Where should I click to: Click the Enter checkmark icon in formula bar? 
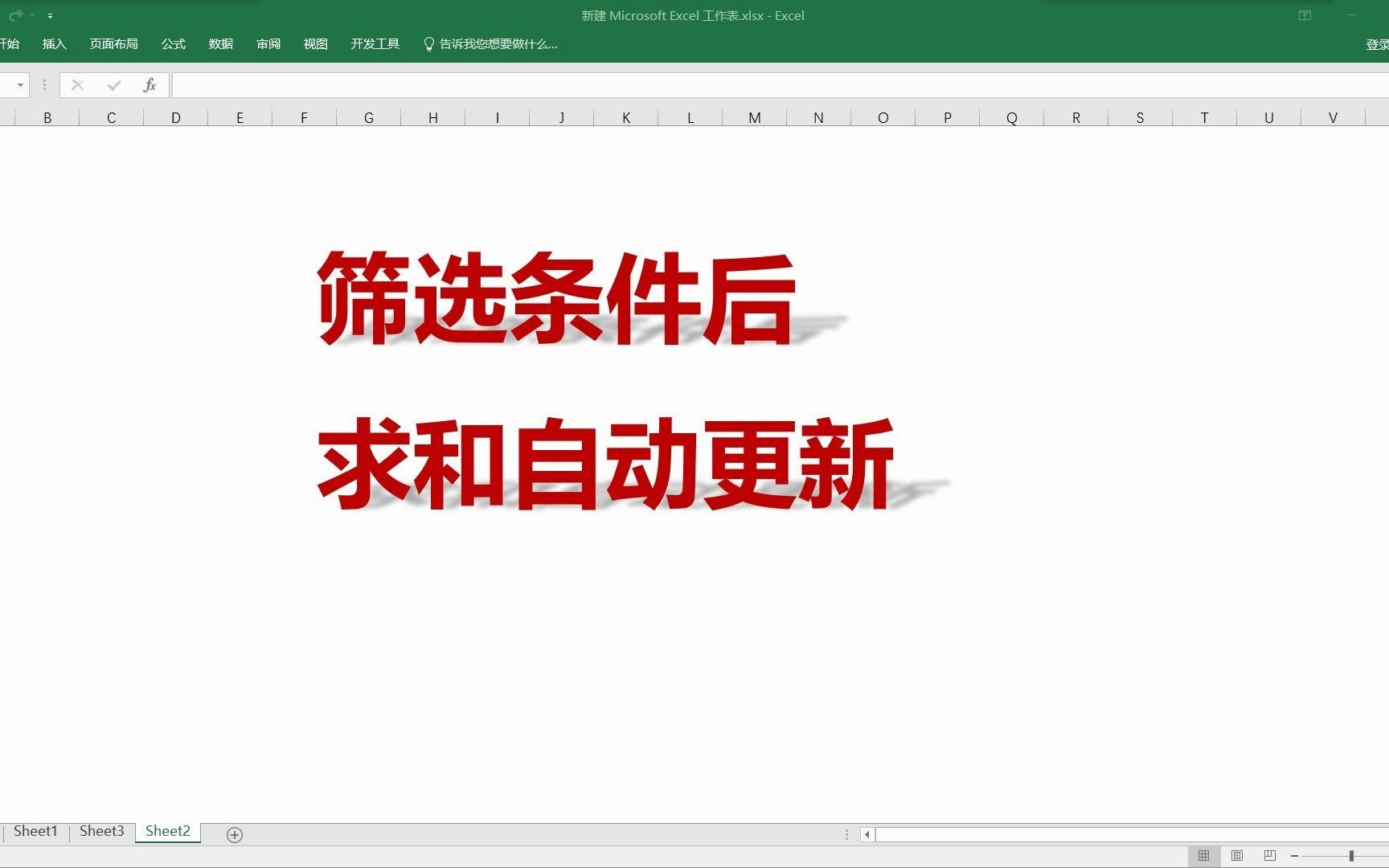[x=114, y=85]
